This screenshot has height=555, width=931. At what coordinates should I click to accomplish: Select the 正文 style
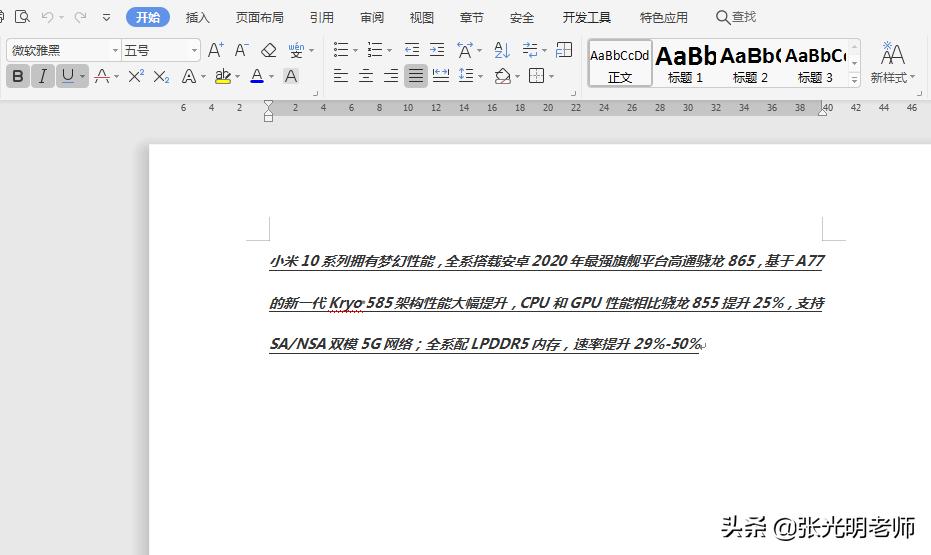tap(620, 64)
